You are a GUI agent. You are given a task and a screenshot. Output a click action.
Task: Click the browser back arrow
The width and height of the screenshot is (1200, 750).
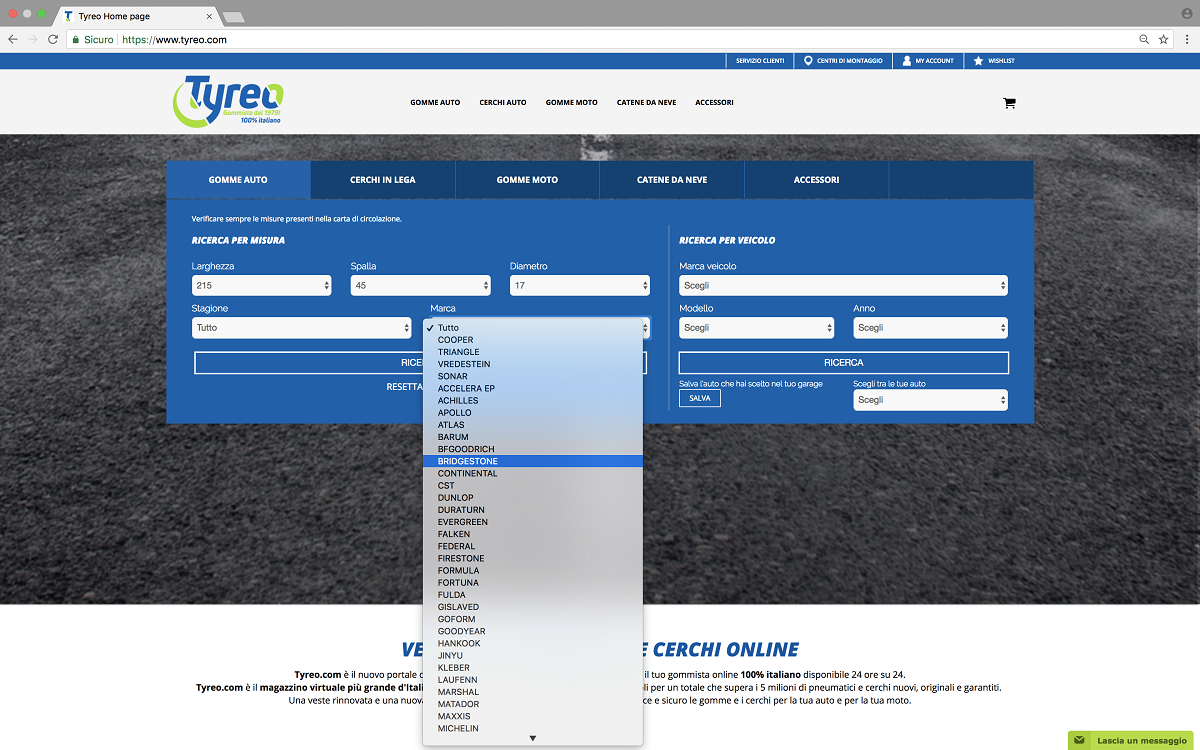[12, 39]
